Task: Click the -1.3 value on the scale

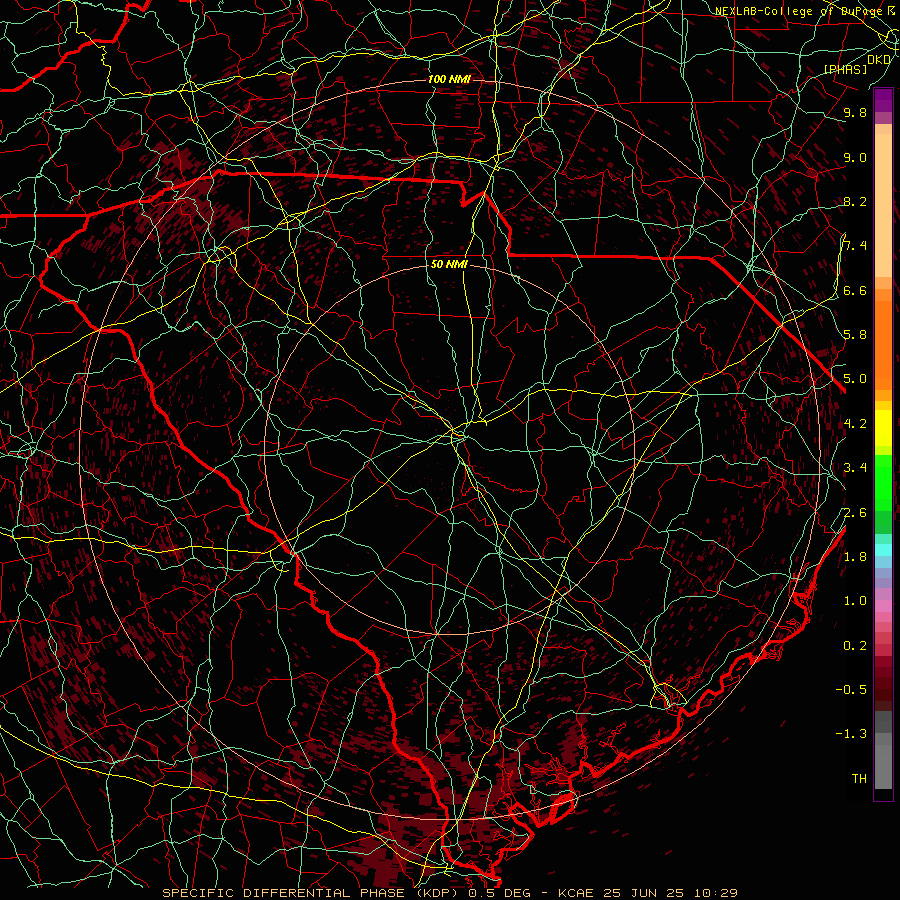Action: click(x=851, y=734)
